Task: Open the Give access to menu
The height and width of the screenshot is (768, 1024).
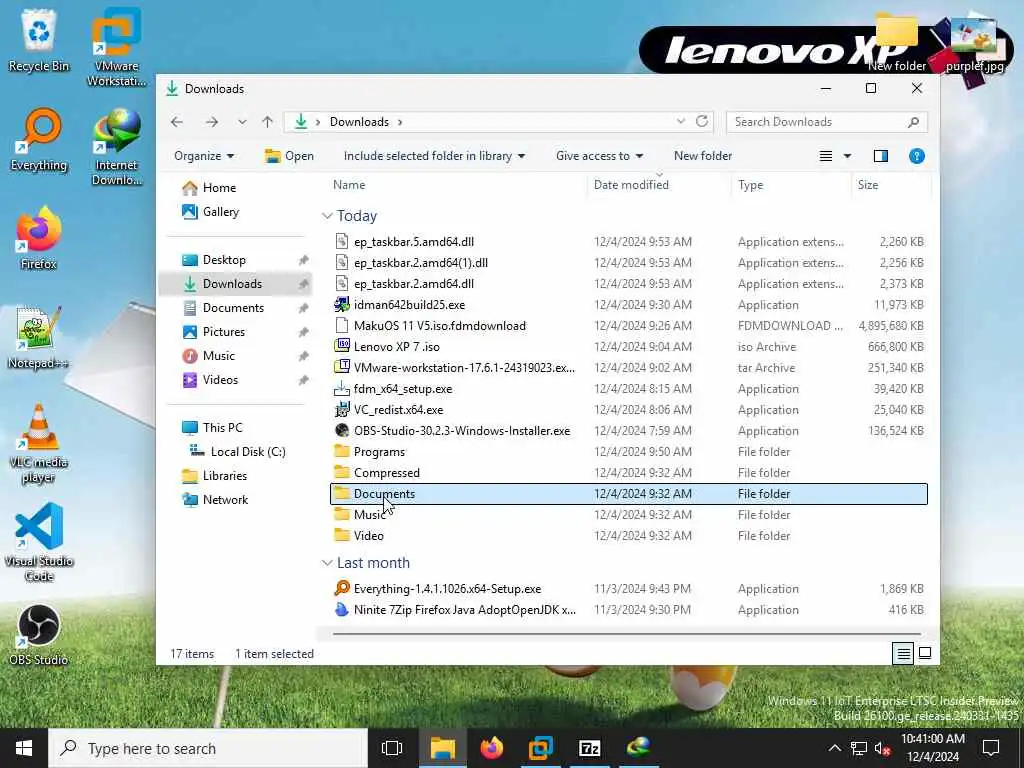Action: (x=600, y=156)
